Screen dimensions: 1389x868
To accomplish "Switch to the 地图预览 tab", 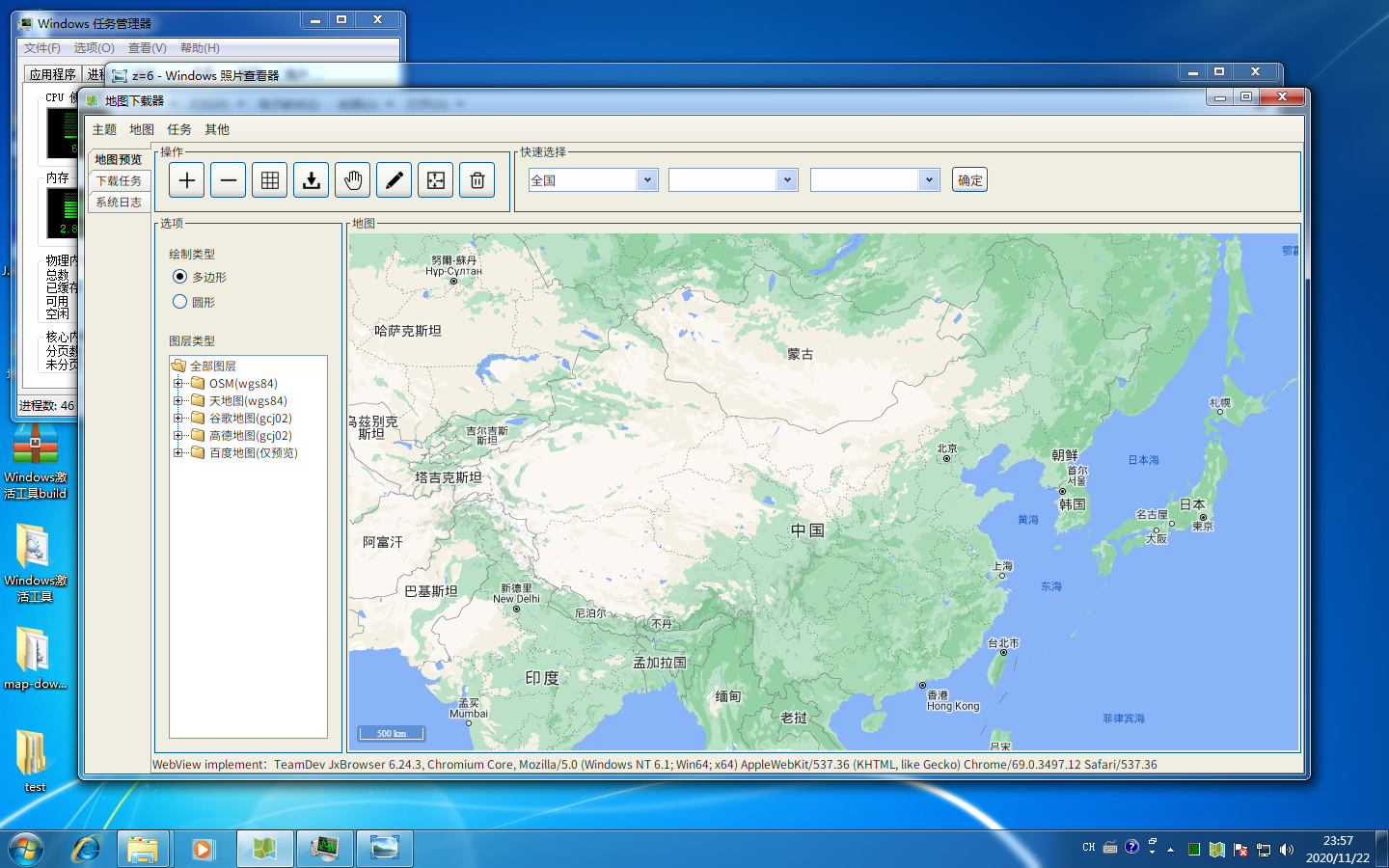I will (x=119, y=159).
